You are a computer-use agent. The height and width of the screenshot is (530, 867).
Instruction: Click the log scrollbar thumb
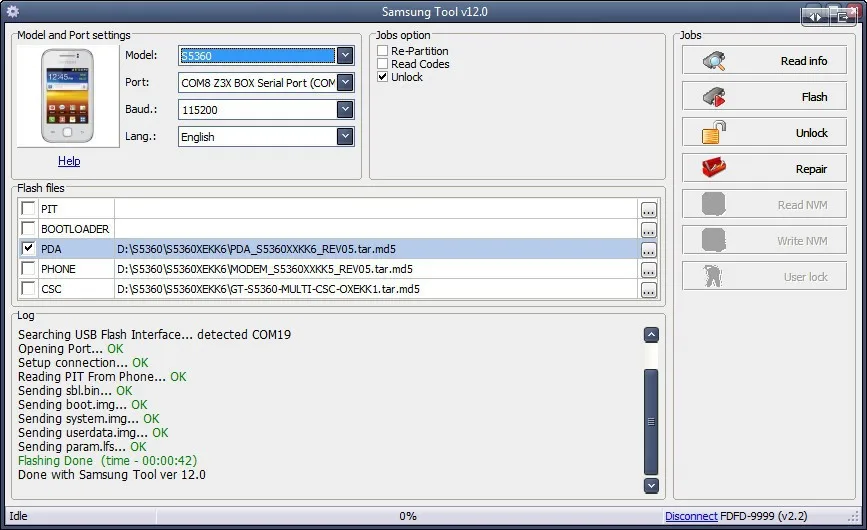[x=651, y=422]
